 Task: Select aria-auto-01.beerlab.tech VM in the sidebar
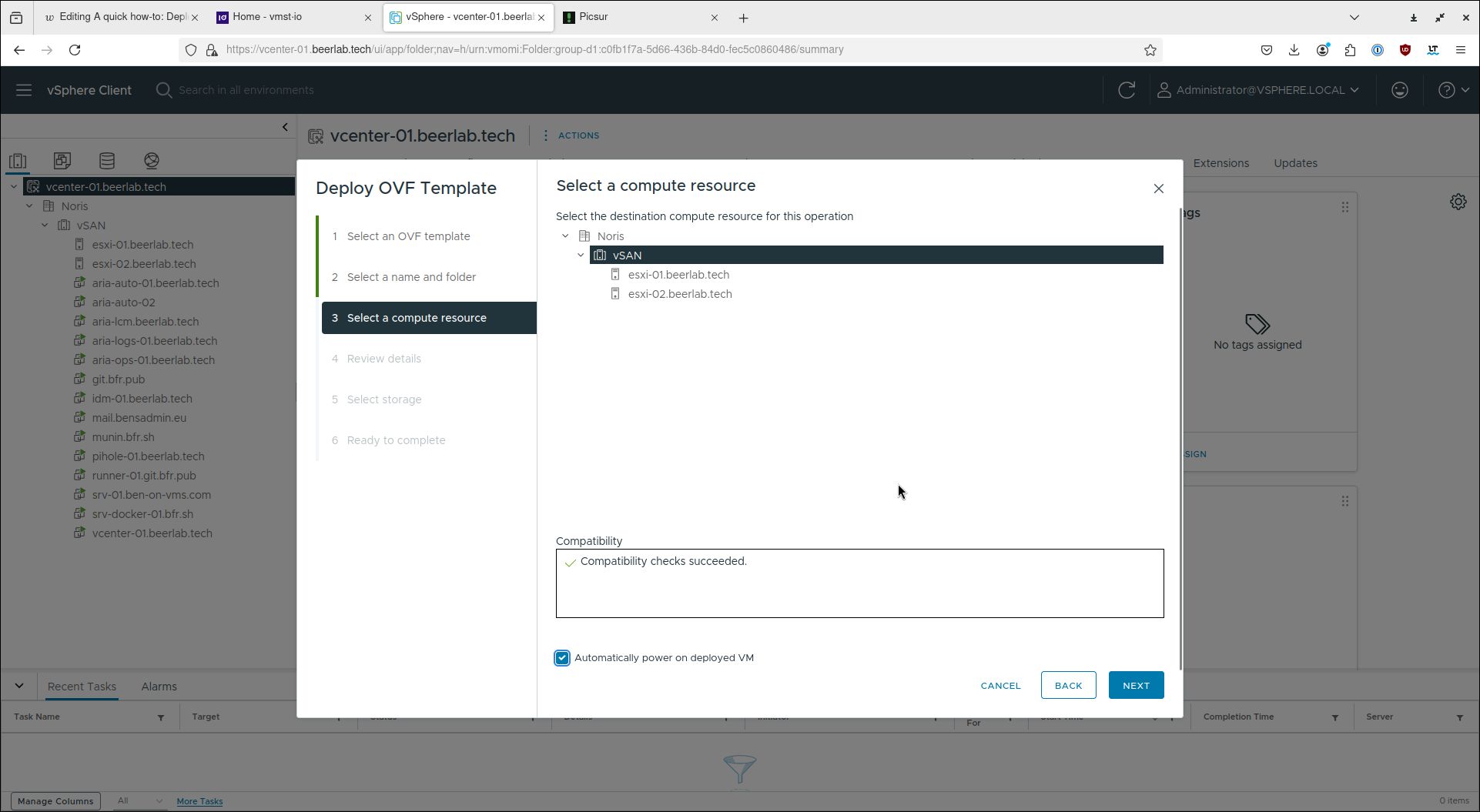(x=155, y=283)
